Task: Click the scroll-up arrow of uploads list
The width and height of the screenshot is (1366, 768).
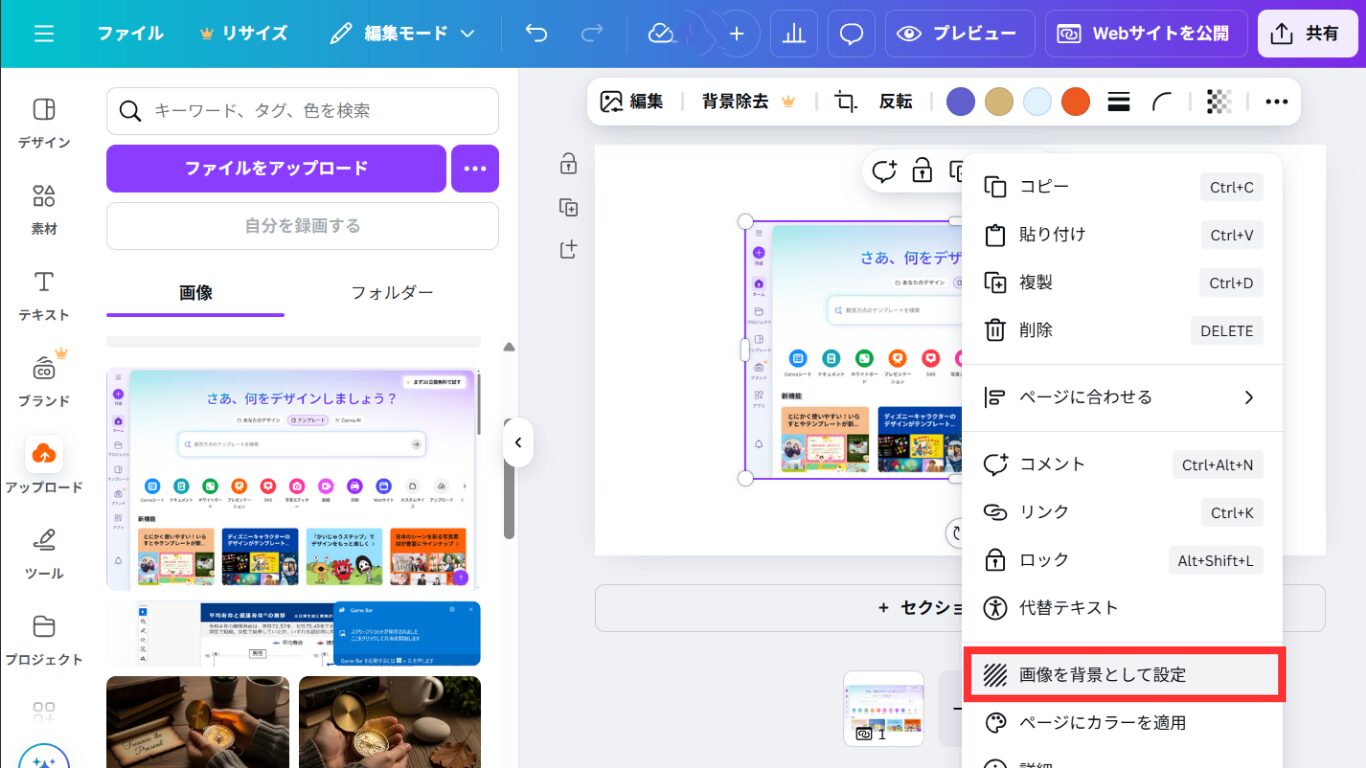Action: (x=509, y=347)
